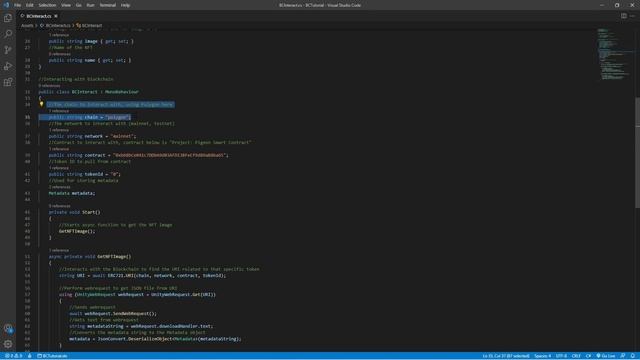This screenshot has height=360, width=640.
Task: Click the C# language mode indicator
Action: [x=589, y=356]
